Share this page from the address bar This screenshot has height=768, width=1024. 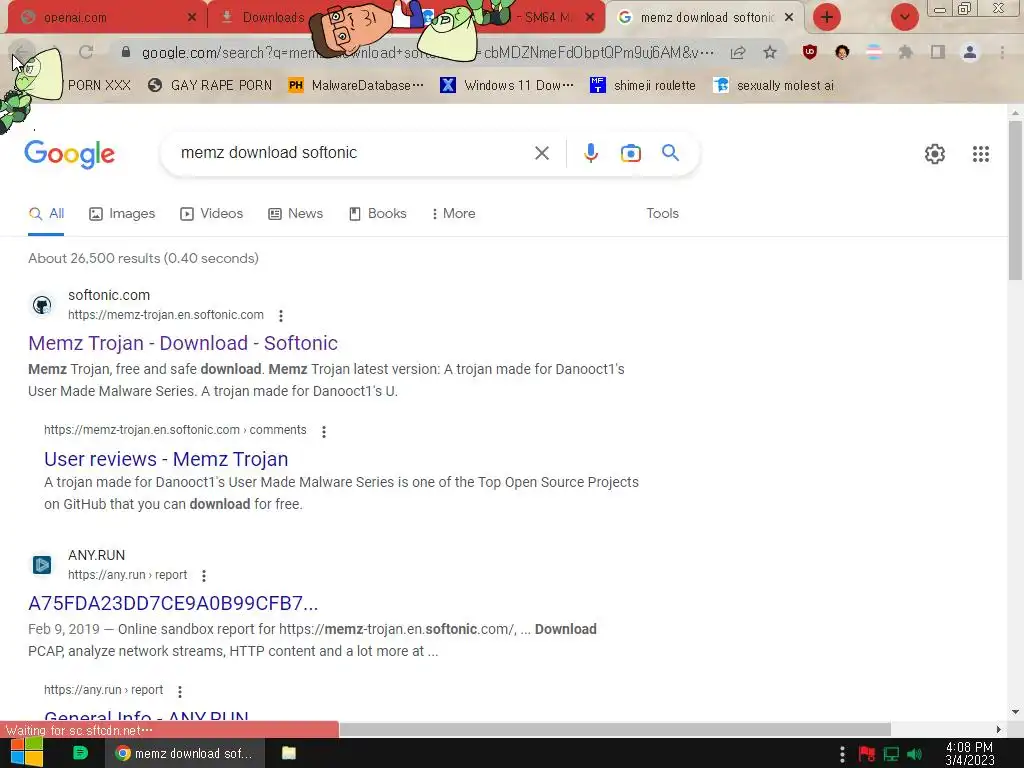click(738, 52)
